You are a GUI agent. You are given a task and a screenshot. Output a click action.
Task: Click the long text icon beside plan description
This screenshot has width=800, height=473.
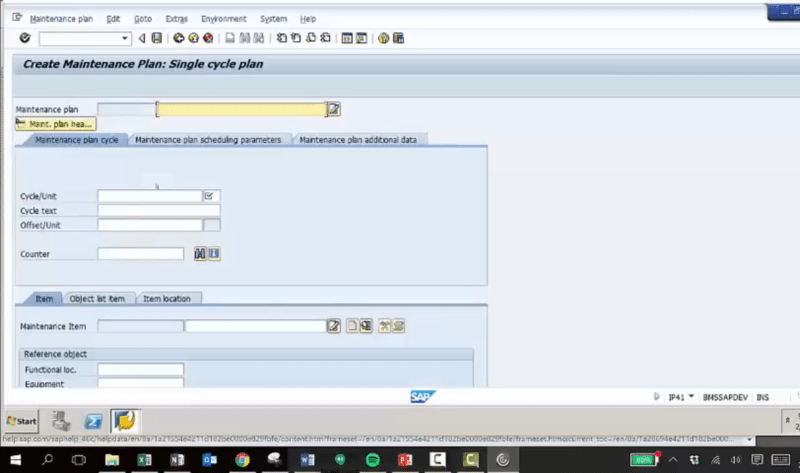coord(334,109)
